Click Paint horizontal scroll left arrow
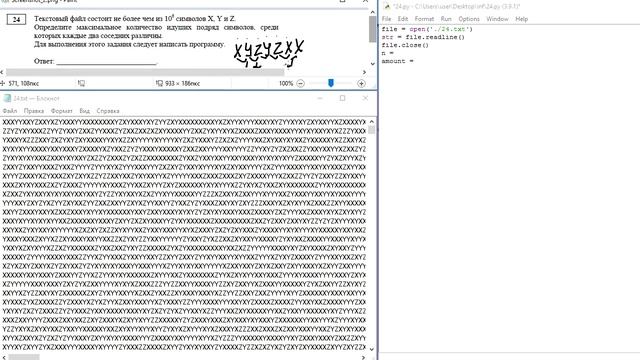 tap(2, 72)
